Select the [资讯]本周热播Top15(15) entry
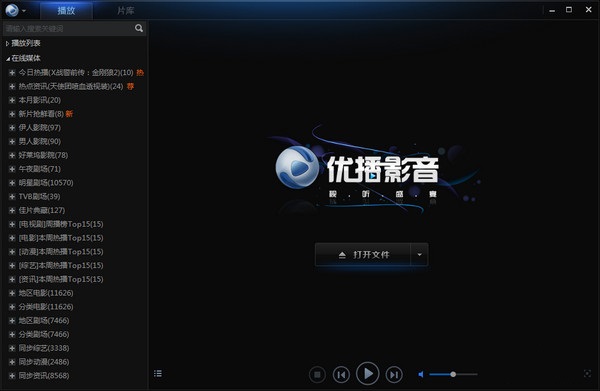The height and width of the screenshot is (391, 600). click(x=61, y=279)
